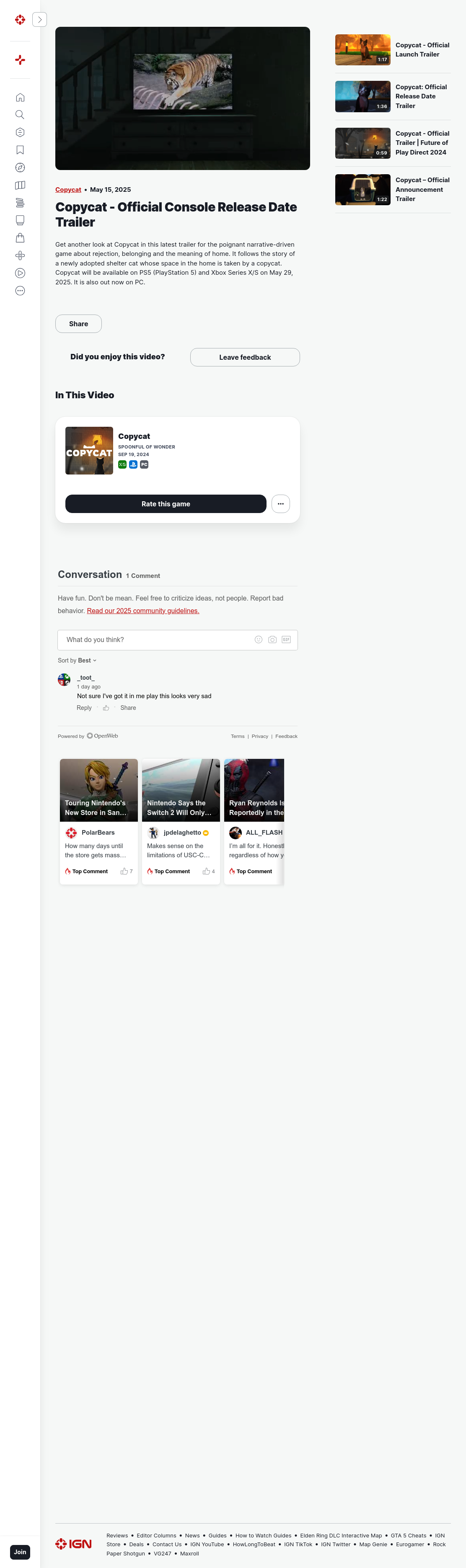Screen dimensions: 466x1568
Task: Open the IGN Plus icon in the sidebar
Action: [20, 59]
